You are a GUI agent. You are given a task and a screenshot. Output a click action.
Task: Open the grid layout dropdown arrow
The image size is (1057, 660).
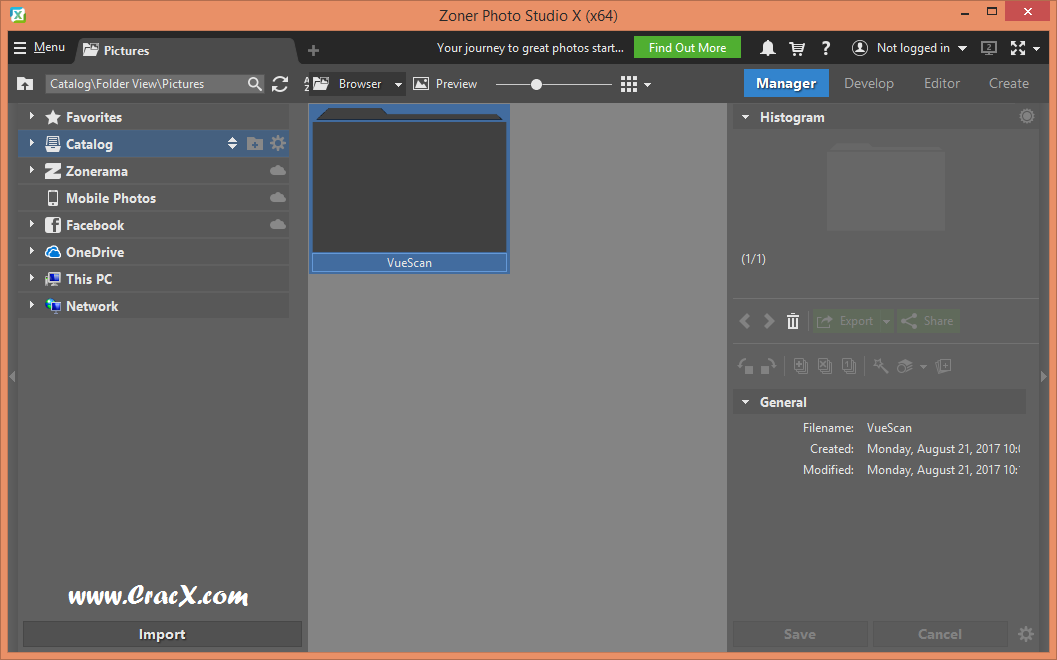tap(647, 85)
